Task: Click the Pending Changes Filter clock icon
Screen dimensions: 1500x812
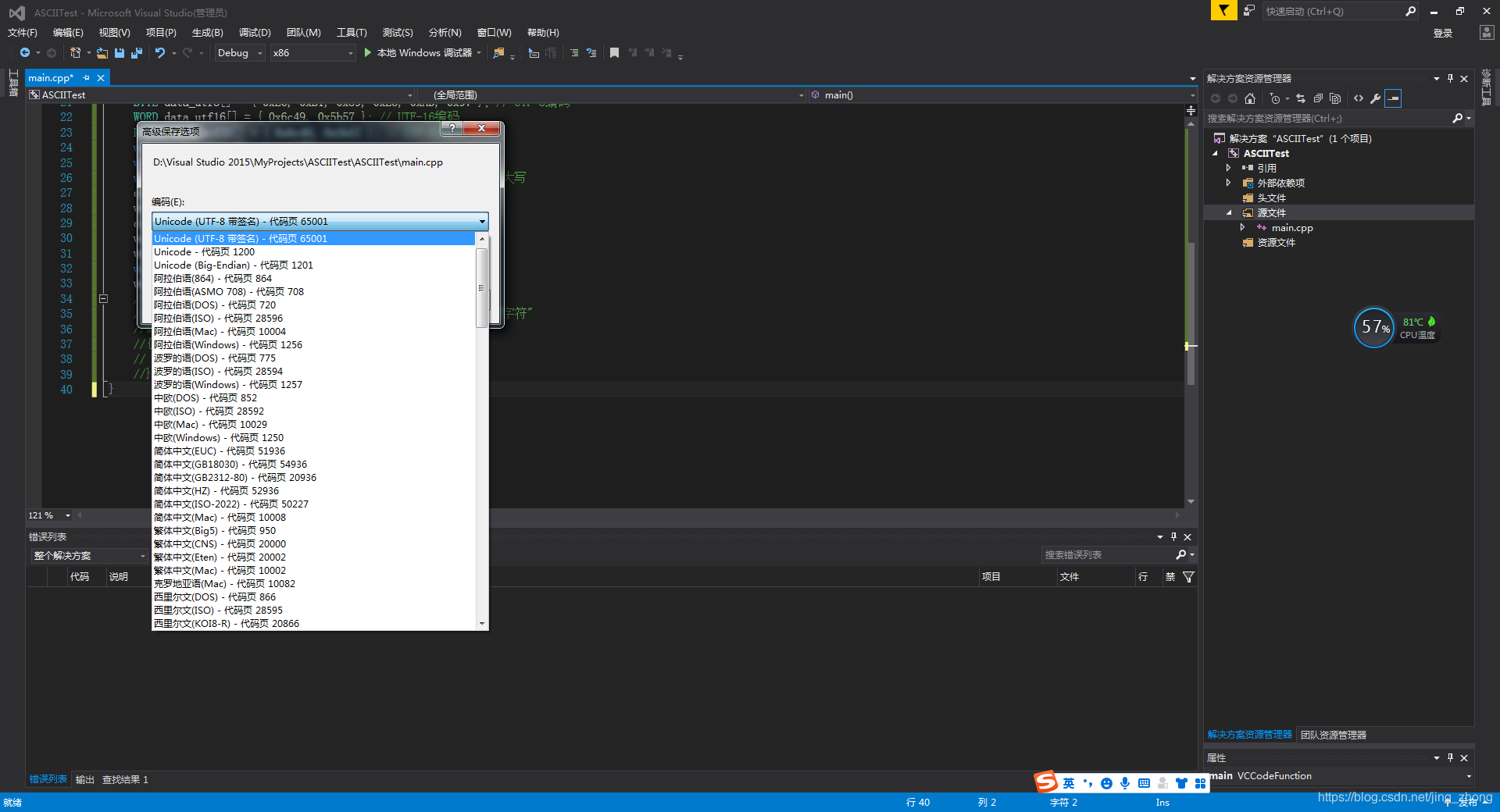Action: (x=1275, y=98)
